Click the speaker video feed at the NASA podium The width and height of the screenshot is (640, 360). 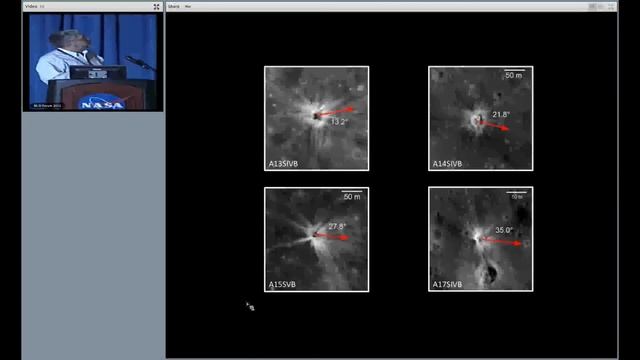tap(93, 62)
